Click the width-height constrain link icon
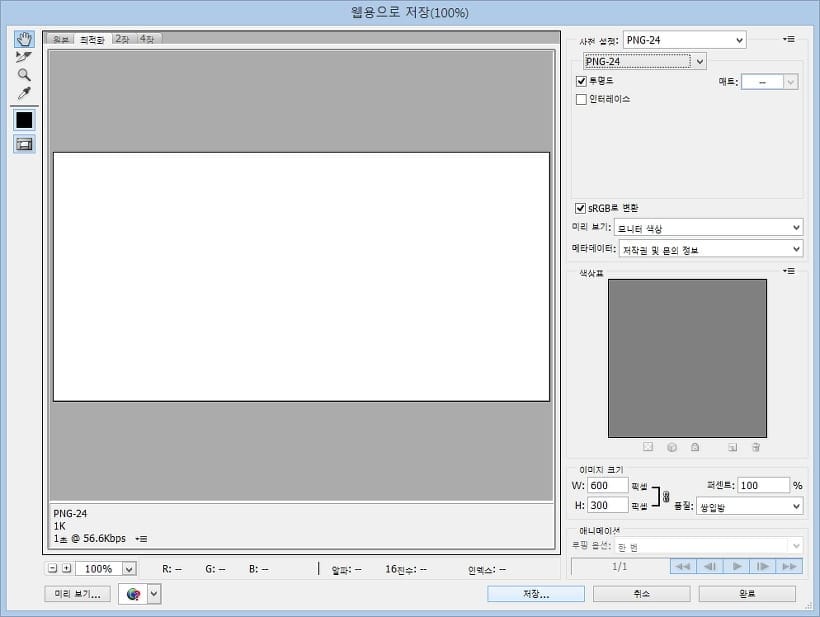Screen dimensions: 820x617 pyautogui.click(x=666, y=496)
